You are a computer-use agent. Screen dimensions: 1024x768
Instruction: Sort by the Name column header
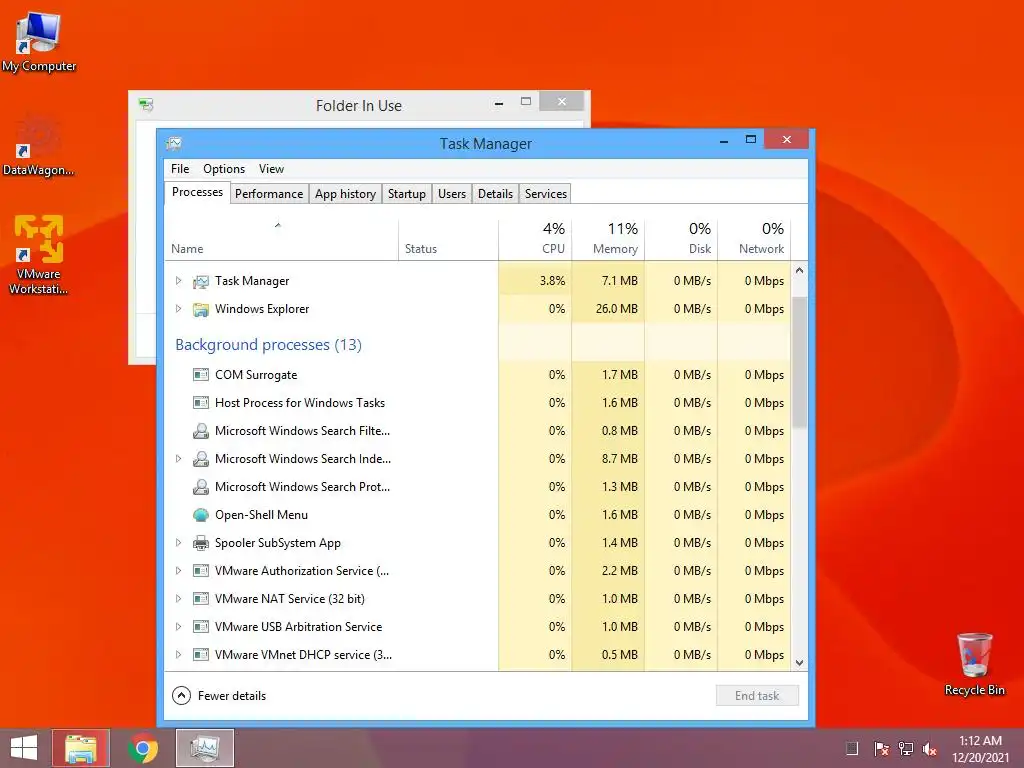click(281, 240)
